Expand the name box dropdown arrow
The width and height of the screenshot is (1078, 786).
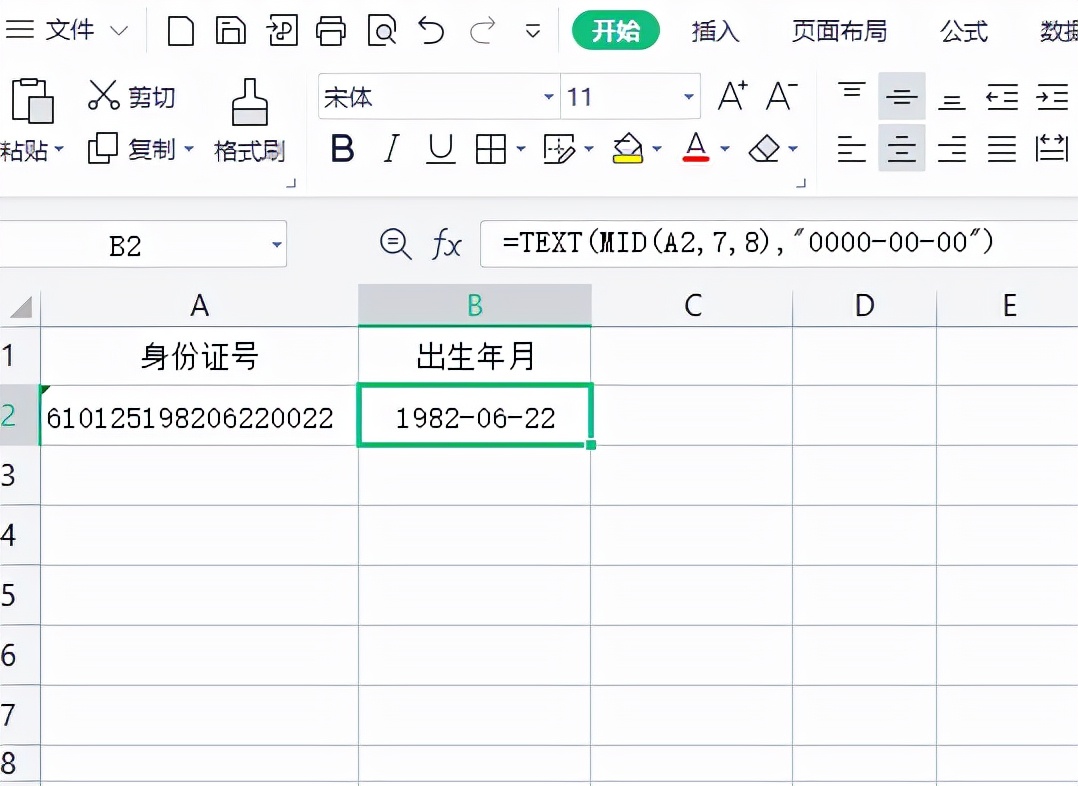pos(276,244)
